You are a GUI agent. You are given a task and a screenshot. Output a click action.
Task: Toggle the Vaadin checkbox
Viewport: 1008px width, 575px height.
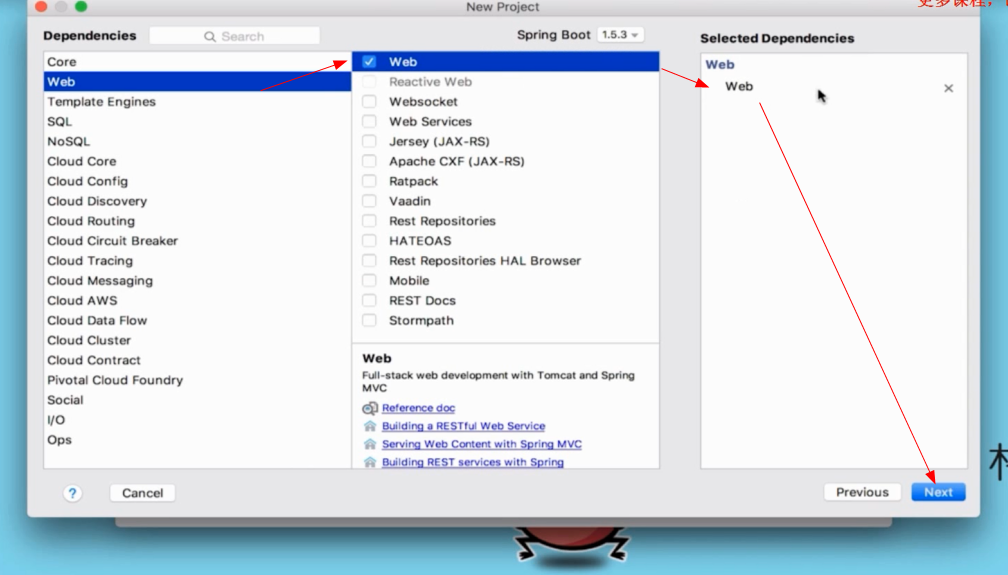tap(369, 201)
